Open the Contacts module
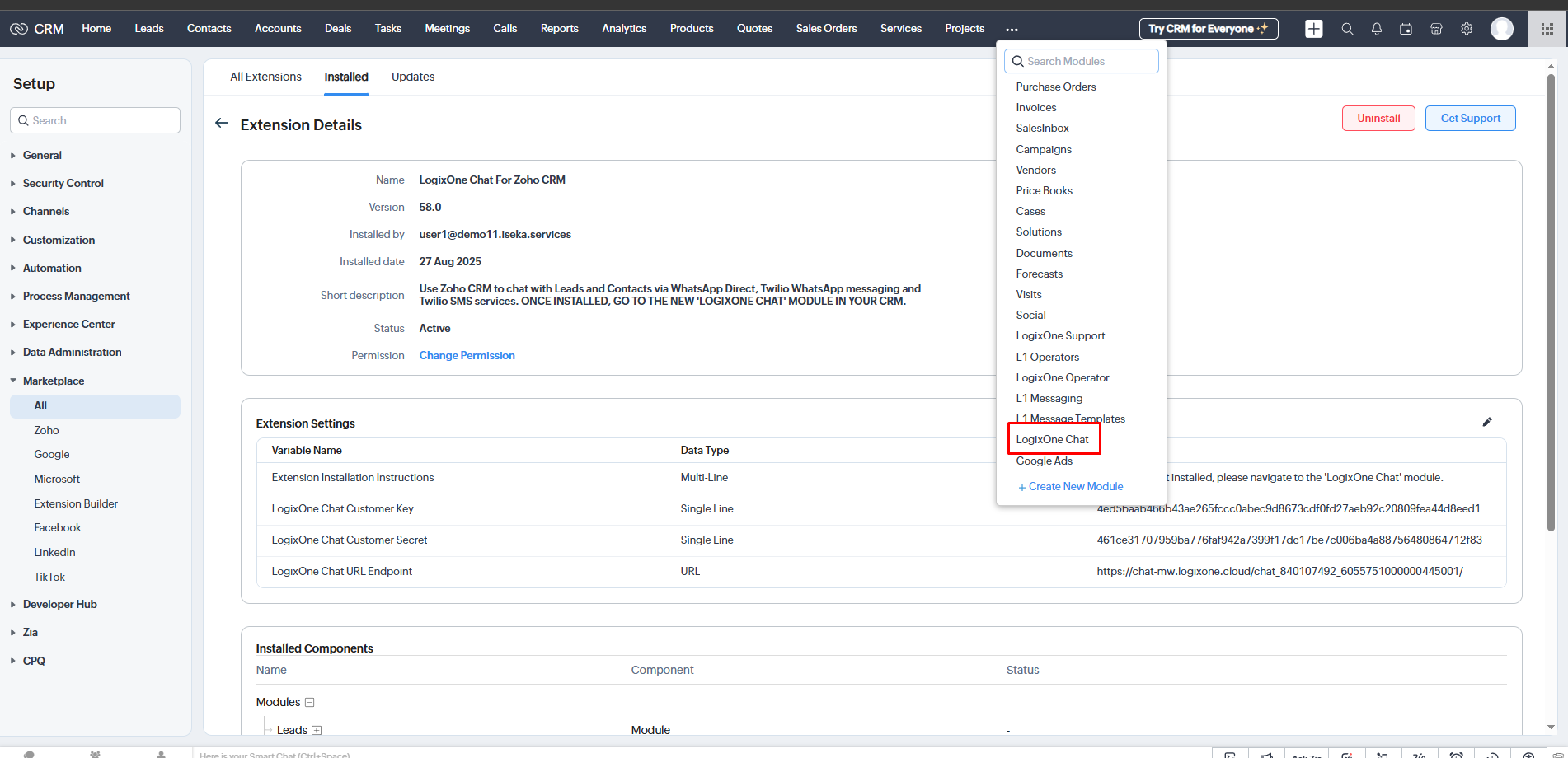 209,28
